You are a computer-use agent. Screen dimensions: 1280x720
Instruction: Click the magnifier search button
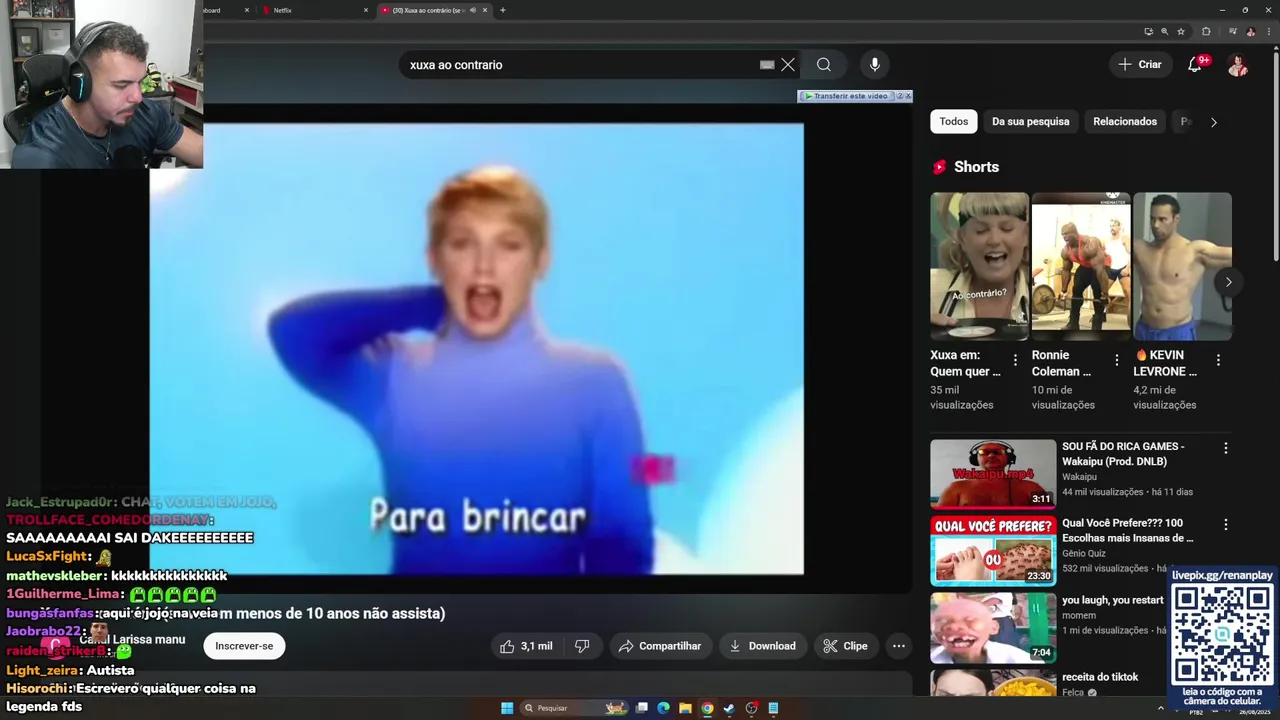click(x=824, y=65)
